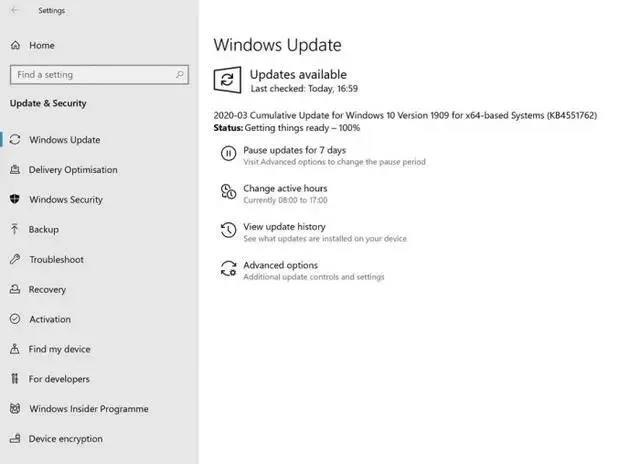
Task: Open Change active hours
Action: click(285, 188)
